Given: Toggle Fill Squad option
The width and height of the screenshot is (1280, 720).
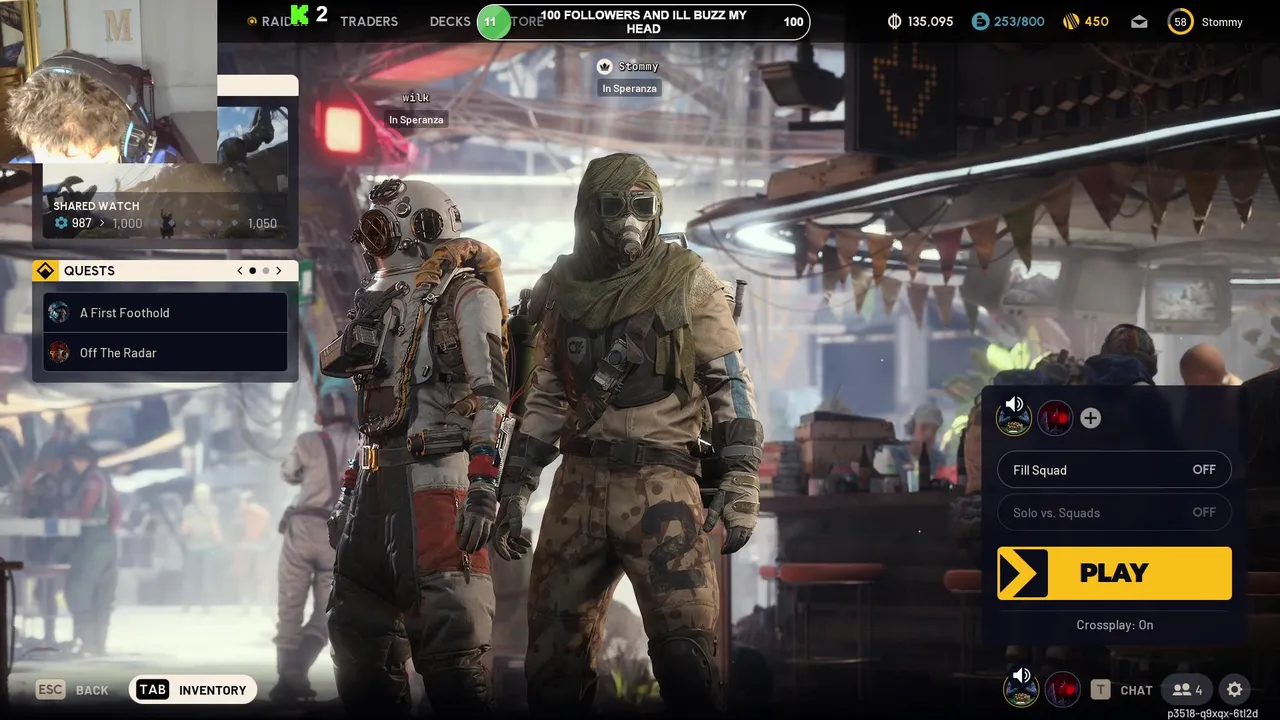Looking at the screenshot, I should [1114, 470].
